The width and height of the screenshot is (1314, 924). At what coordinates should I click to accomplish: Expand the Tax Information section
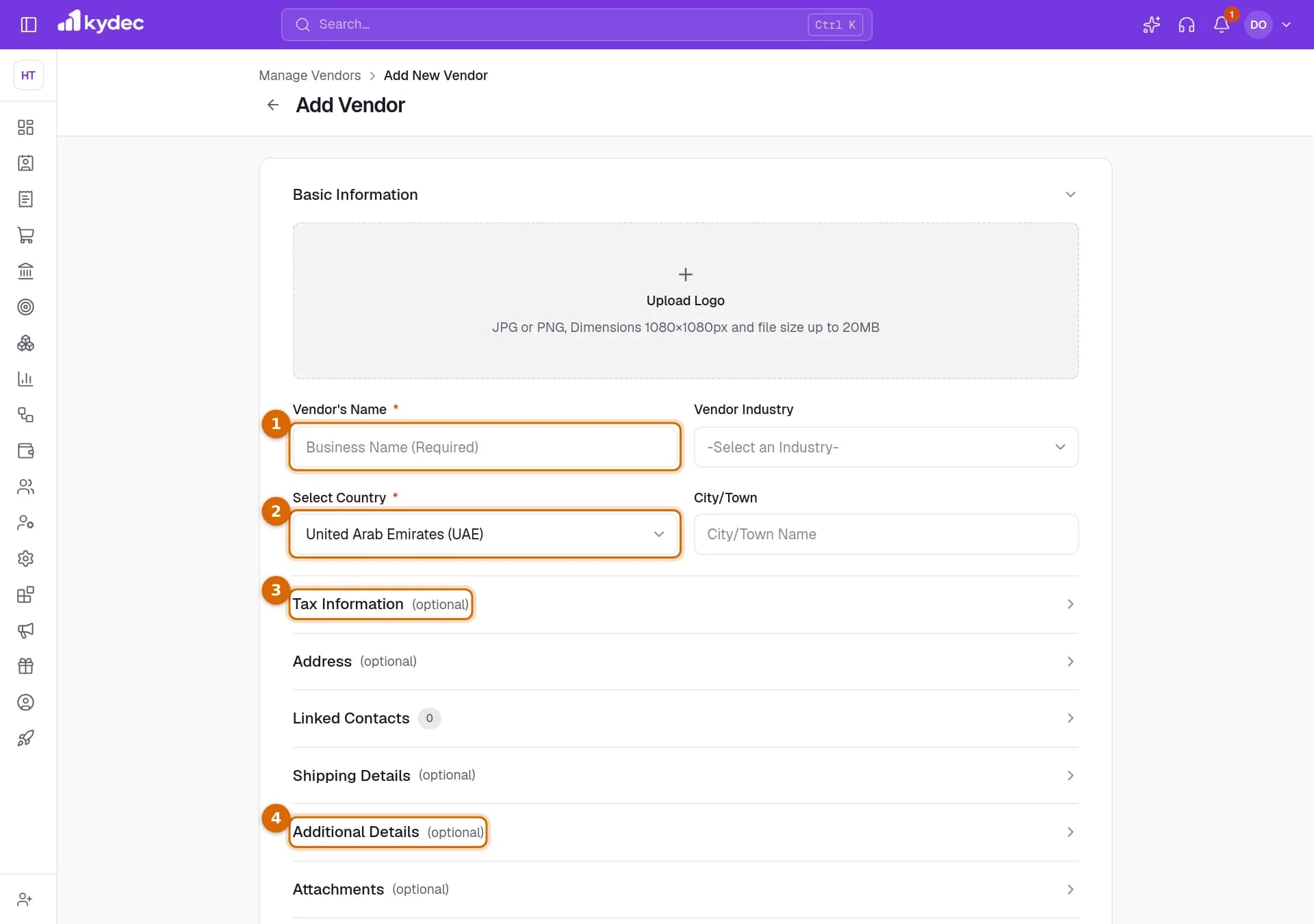point(685,604)
